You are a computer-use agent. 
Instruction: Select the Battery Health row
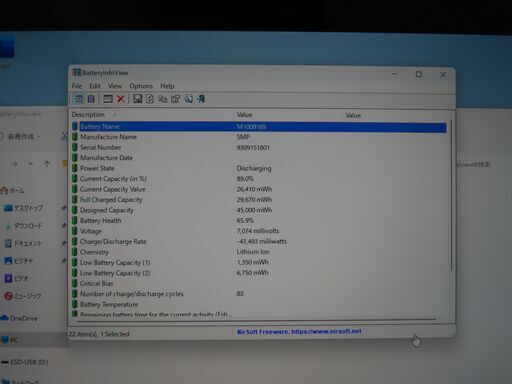(259, 221)
